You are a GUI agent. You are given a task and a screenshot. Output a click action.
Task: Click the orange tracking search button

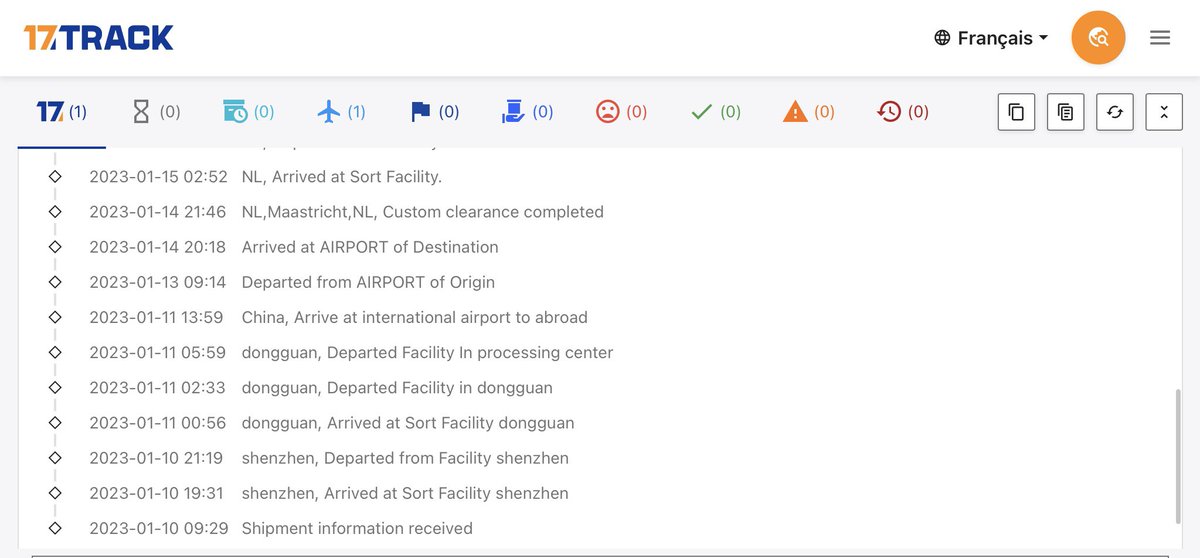(1098, 38)
